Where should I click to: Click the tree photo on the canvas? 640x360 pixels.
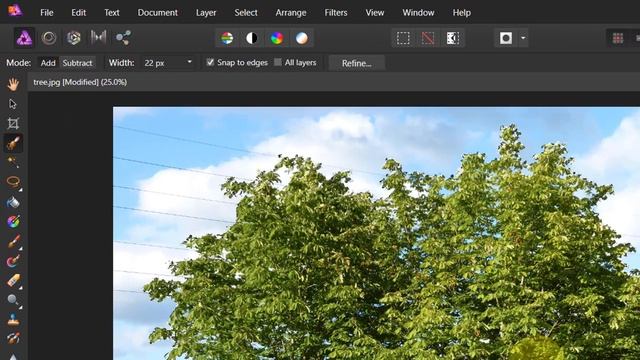(x=376, y=233)
